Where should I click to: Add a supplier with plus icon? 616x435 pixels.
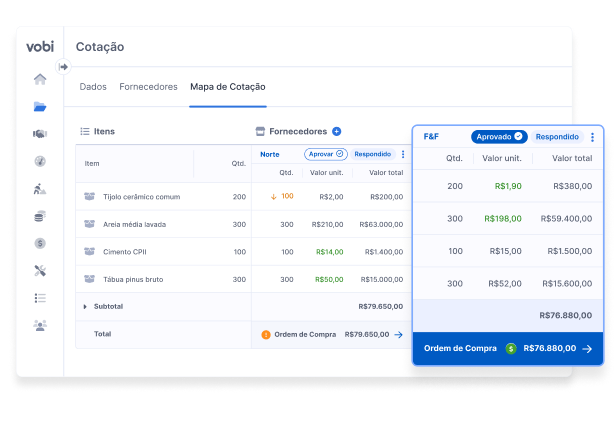tap(337, 131)
